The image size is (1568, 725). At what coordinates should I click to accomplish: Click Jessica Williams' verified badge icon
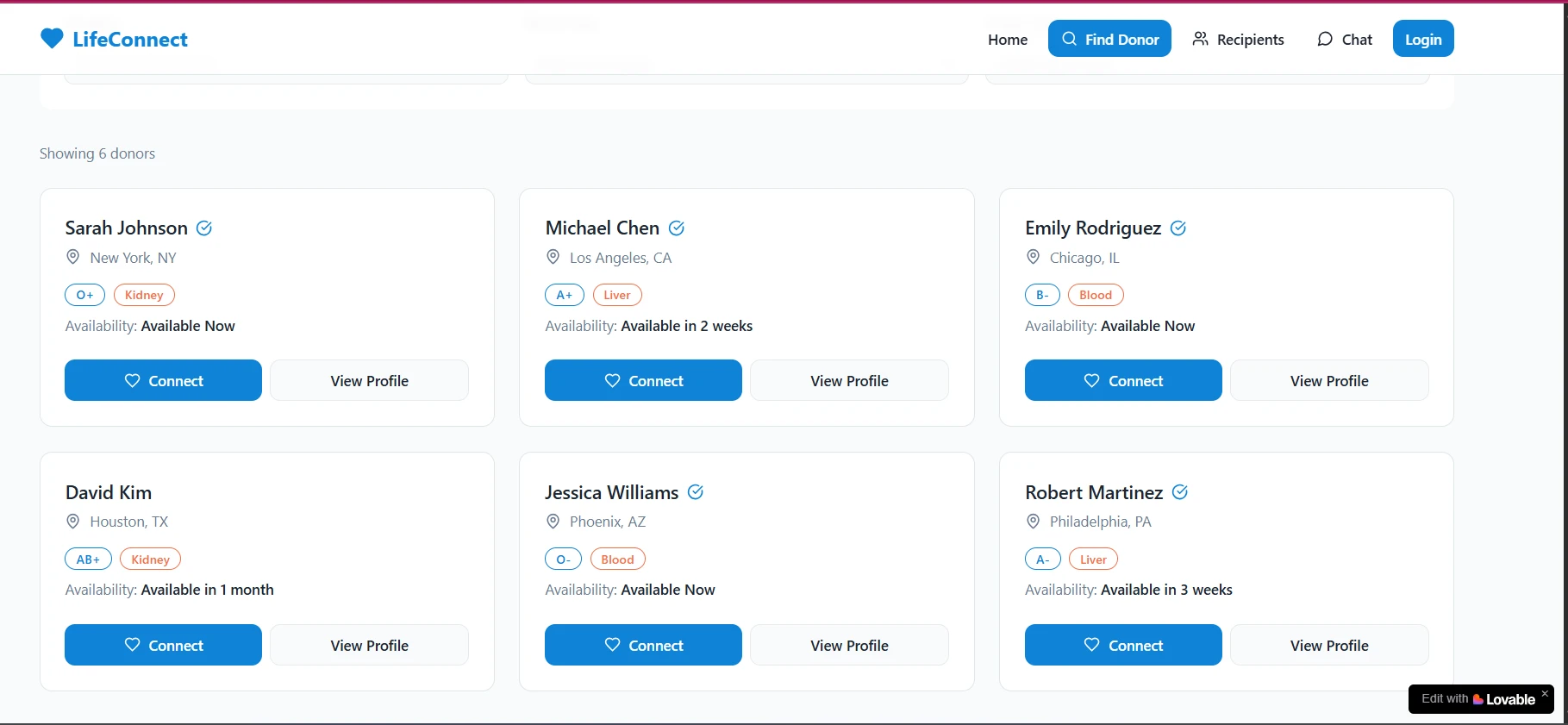coord(696,492)
